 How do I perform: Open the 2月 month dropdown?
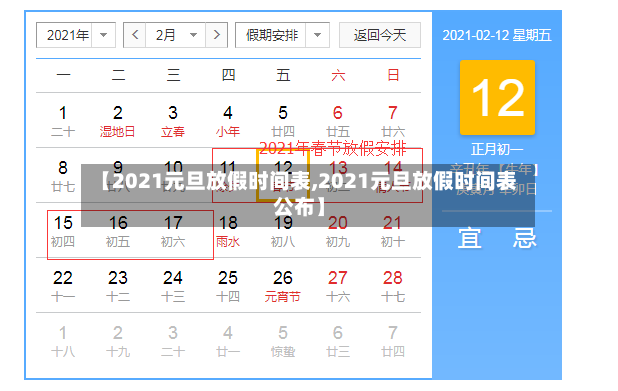pos(175,35)
